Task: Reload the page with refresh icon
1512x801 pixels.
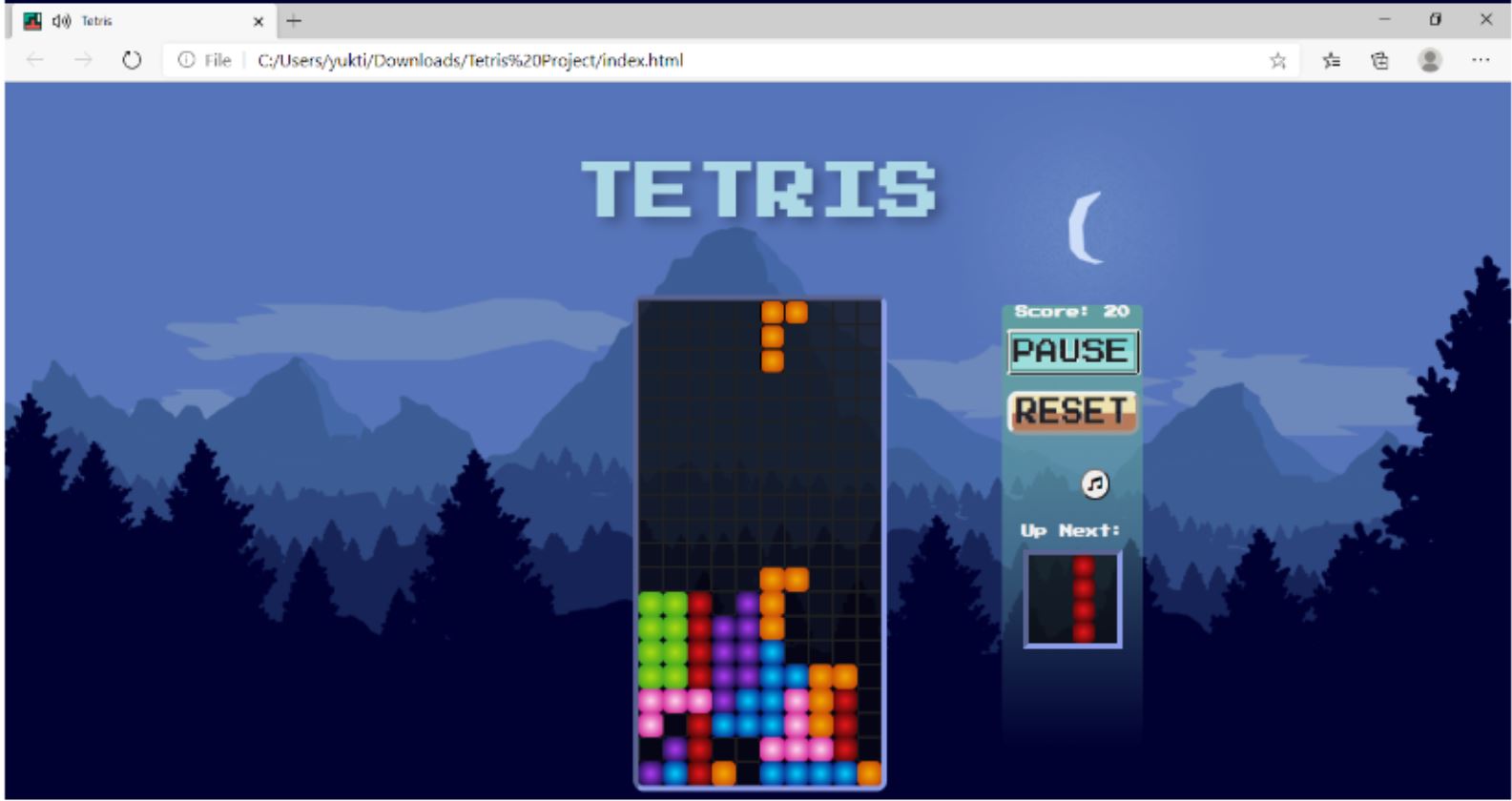Action: pos(132,60)
